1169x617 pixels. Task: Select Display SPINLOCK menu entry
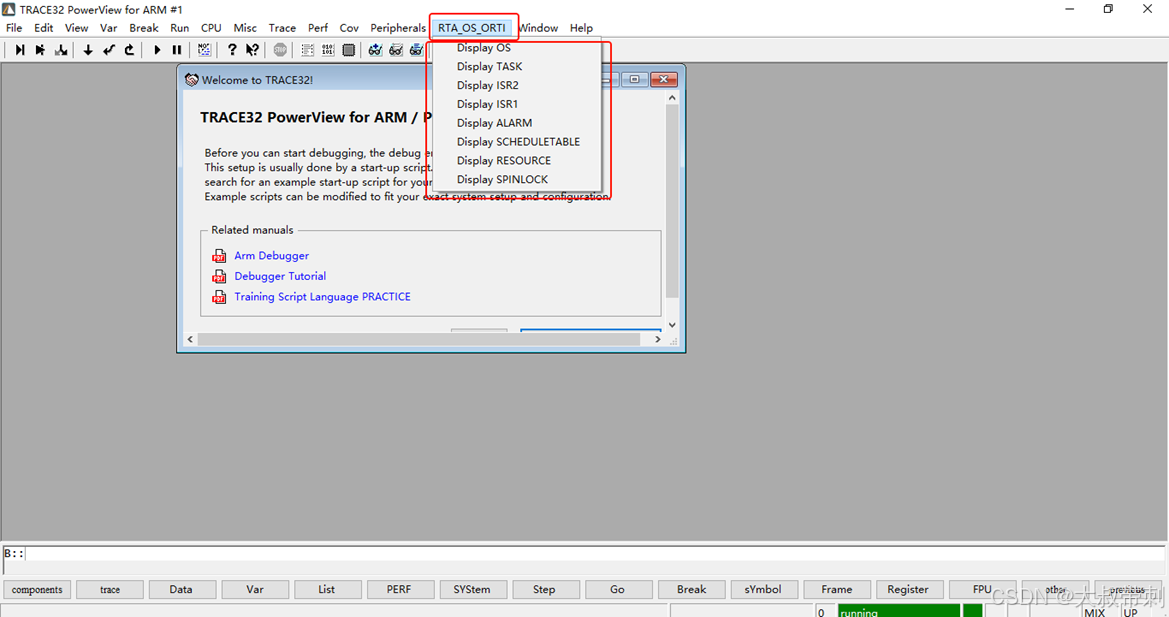tap(502, 180)
